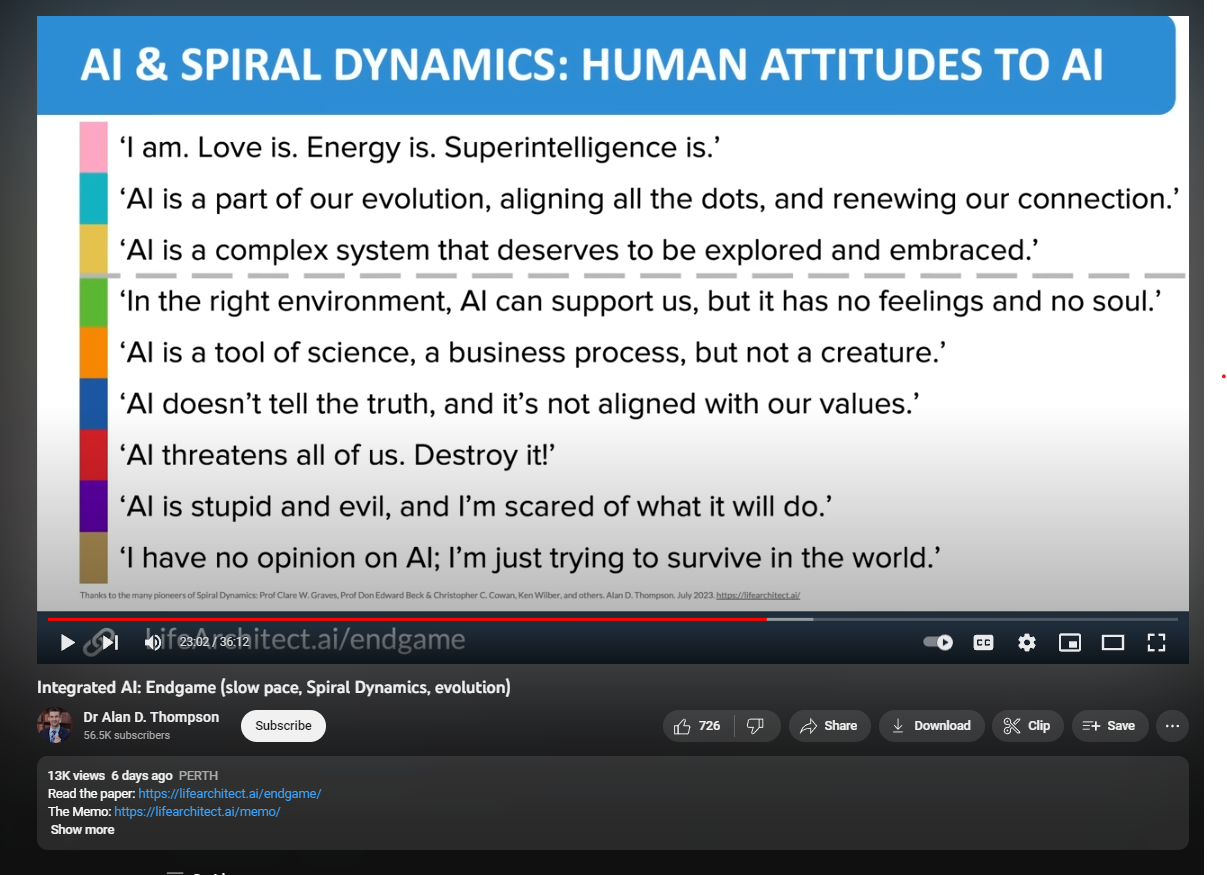Play the video
This screenshot has height=875, width=1227.
click(67, 642)
